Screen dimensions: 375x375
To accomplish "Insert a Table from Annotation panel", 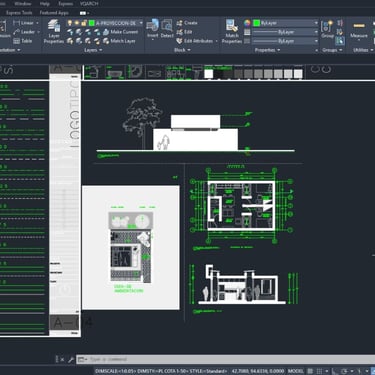I will point(23,41).
